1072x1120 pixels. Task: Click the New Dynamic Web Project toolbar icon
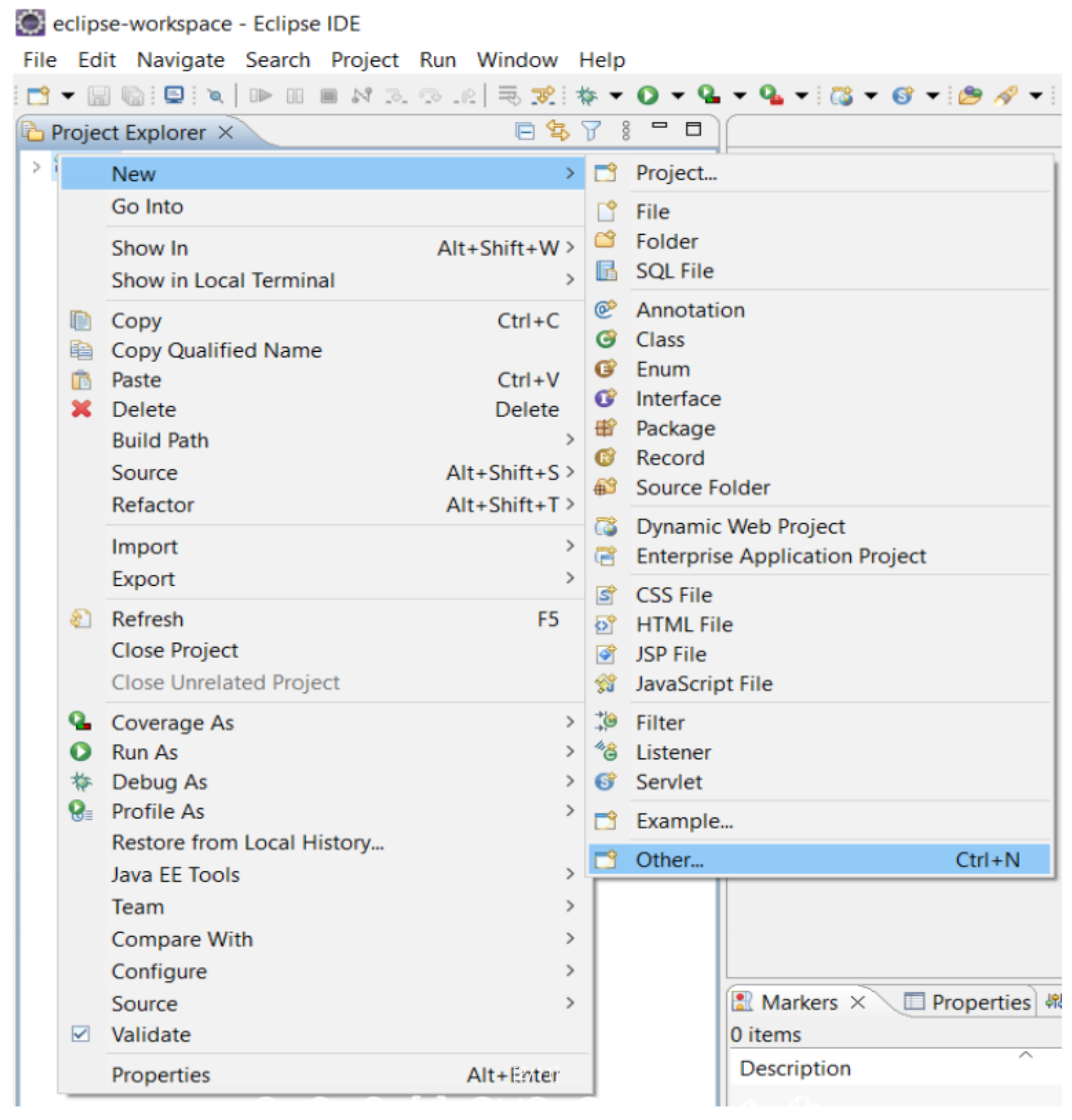point(841,95)
